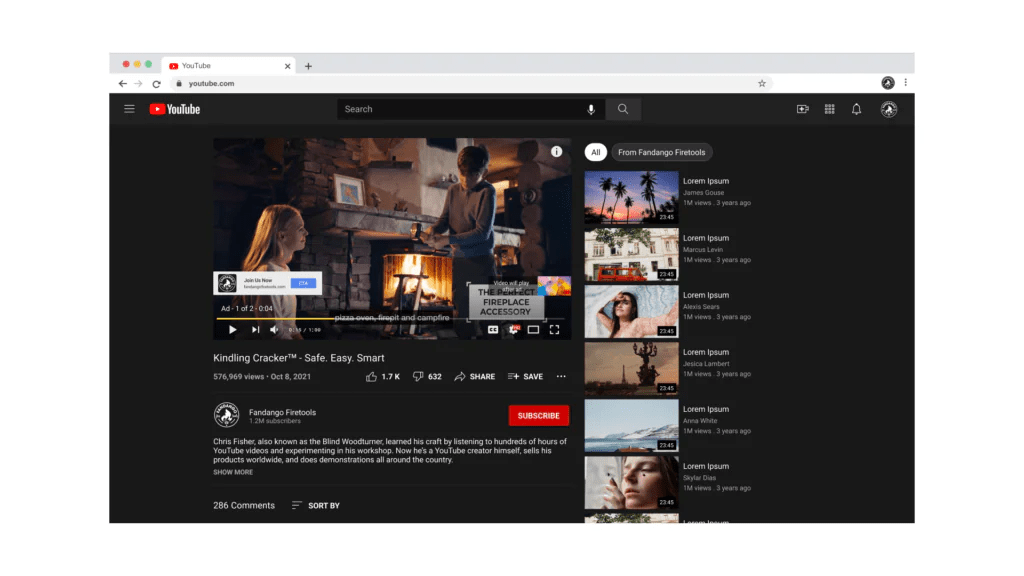Open Lorem Ipsum video by Marcus Levin
This screenshot has width=1024, height=576.
point(706,238)
